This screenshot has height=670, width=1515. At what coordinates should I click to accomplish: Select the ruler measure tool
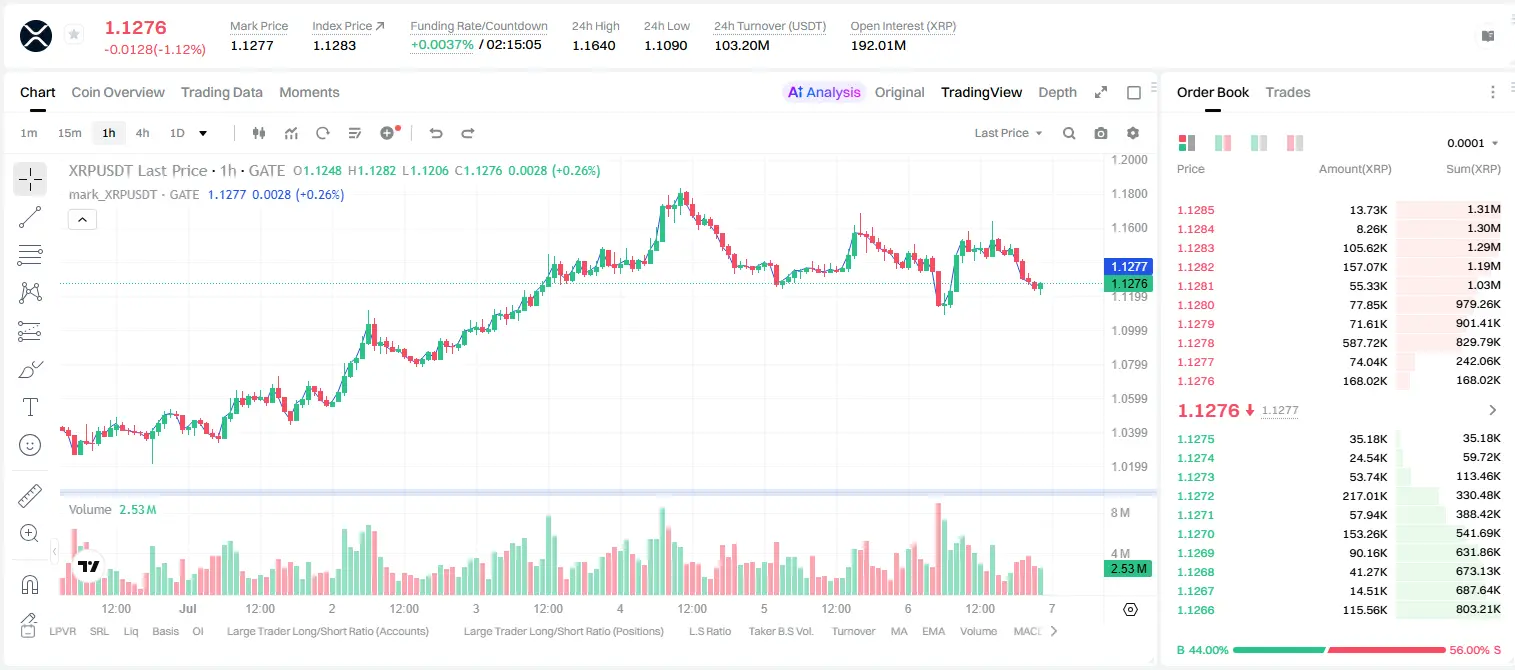(x=30, y=496)
